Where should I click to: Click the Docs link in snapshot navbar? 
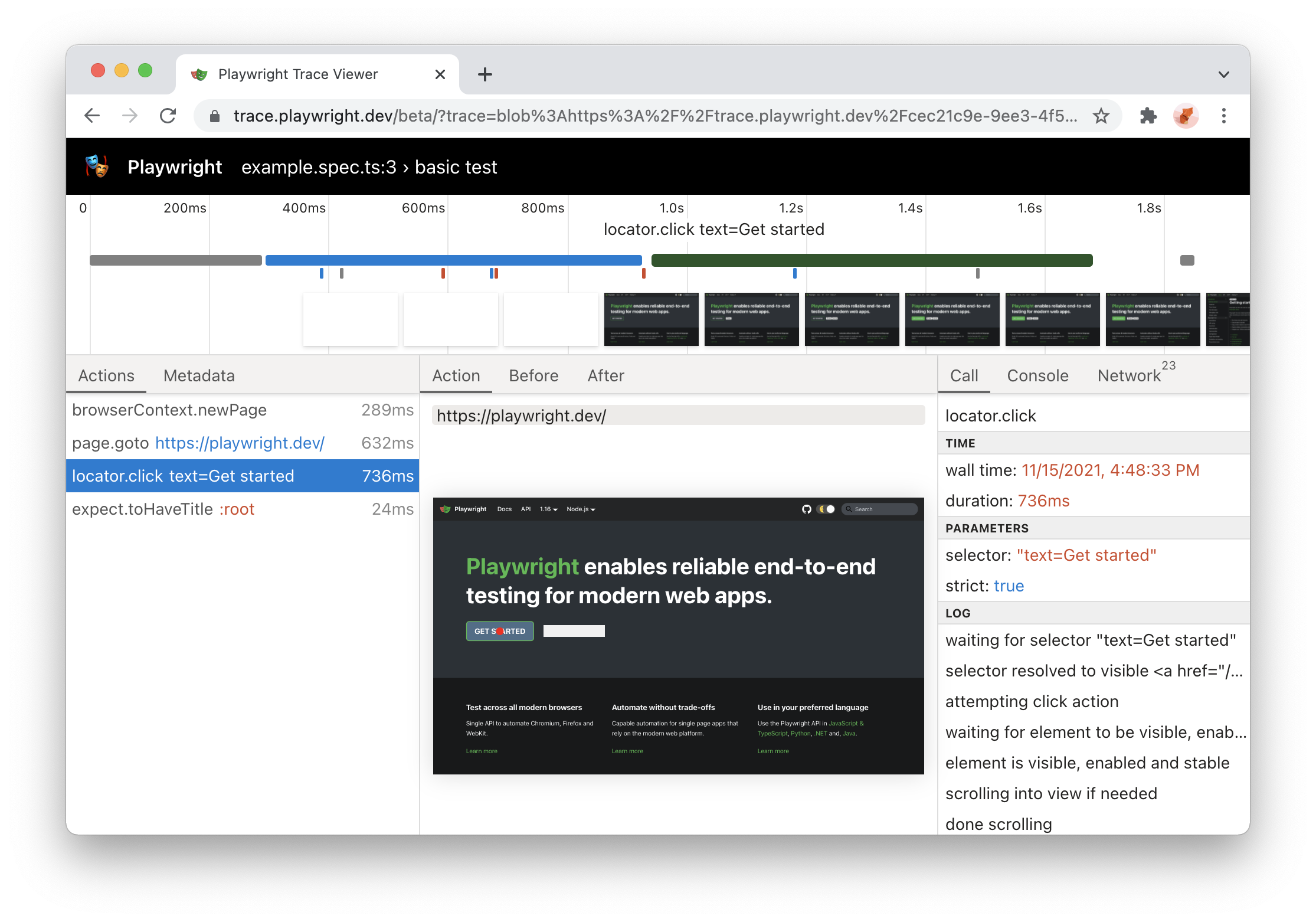point(505,509)
